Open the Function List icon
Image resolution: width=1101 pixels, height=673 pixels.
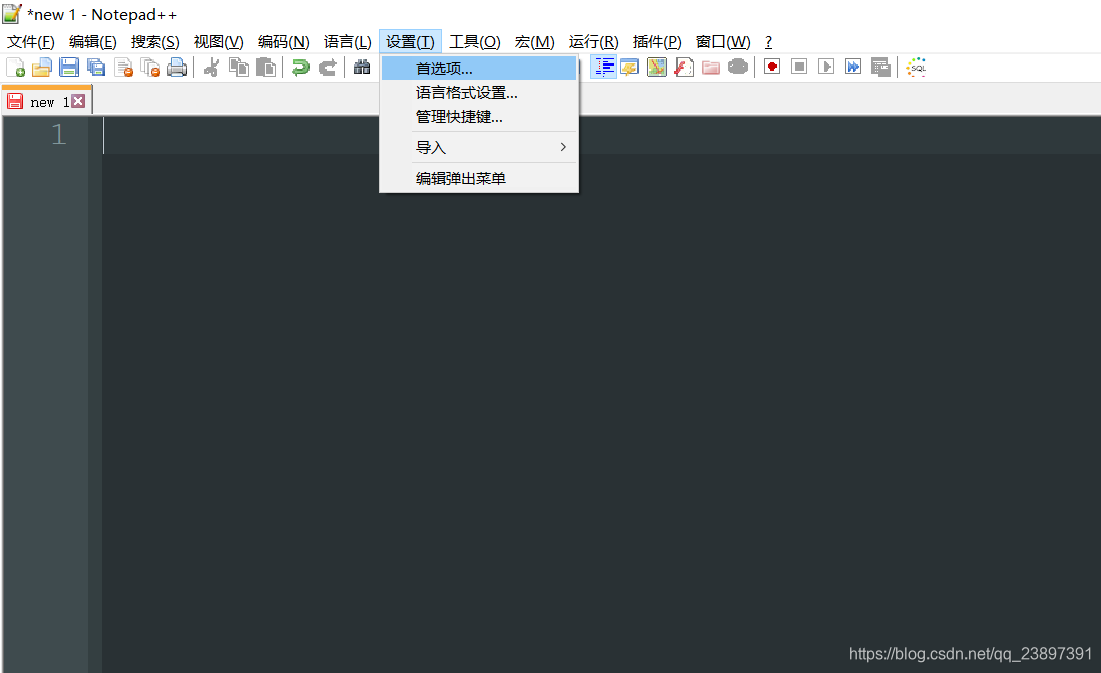[x=684, y=67]
